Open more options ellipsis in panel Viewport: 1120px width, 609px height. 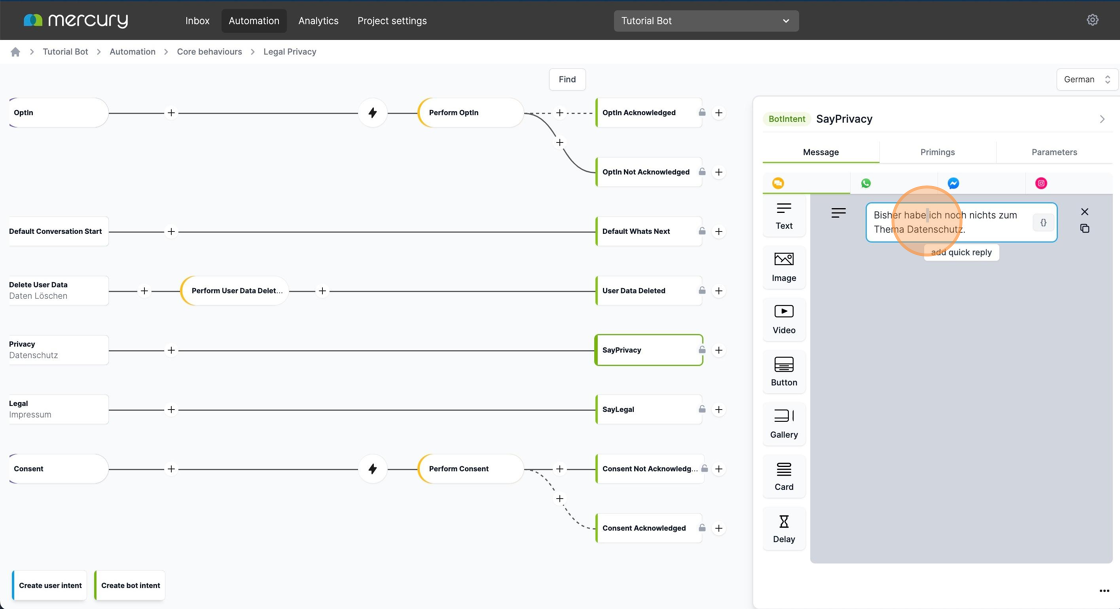(1104, 591)
